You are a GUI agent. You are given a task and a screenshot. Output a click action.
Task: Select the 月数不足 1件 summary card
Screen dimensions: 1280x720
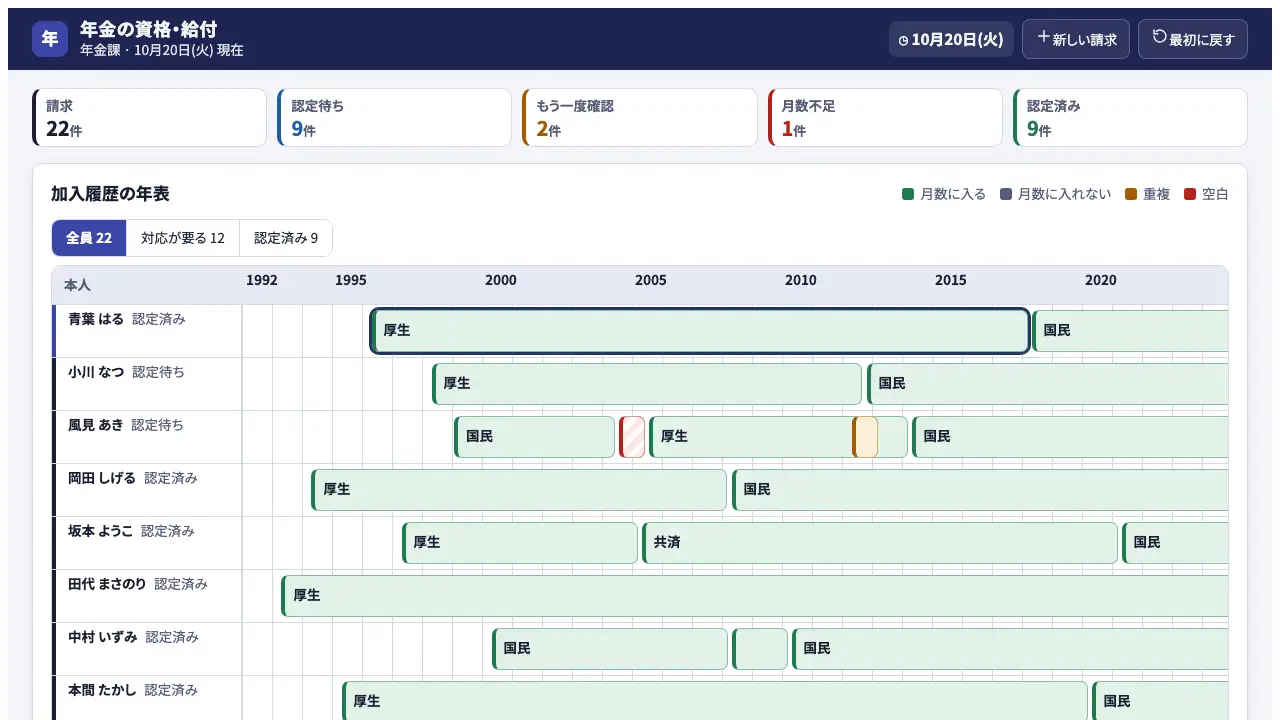tap(885, 118)
